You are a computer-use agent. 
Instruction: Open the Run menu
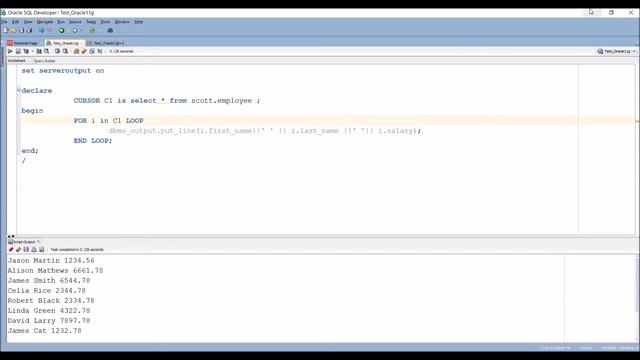pos(61,22)
